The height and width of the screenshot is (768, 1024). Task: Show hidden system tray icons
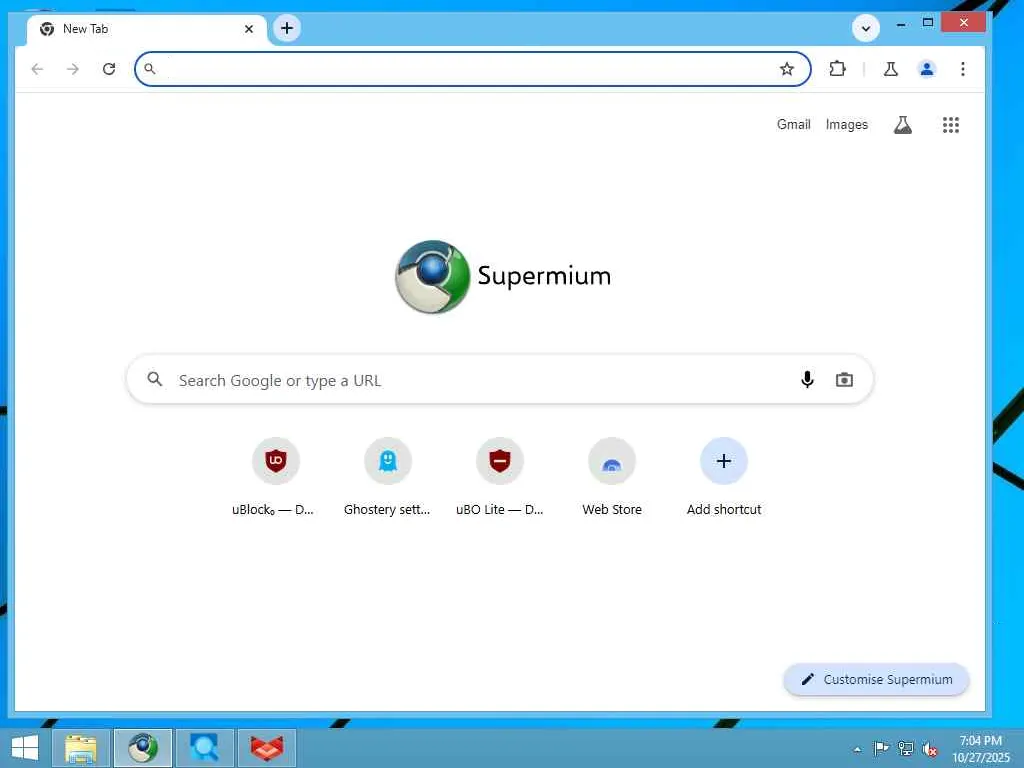click(x=857, y=749)
